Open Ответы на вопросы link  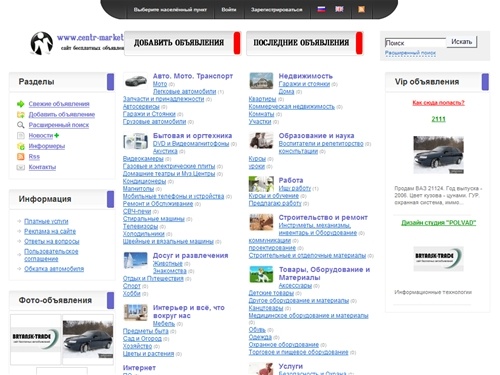pyautogui.click(x=52, y=241)
